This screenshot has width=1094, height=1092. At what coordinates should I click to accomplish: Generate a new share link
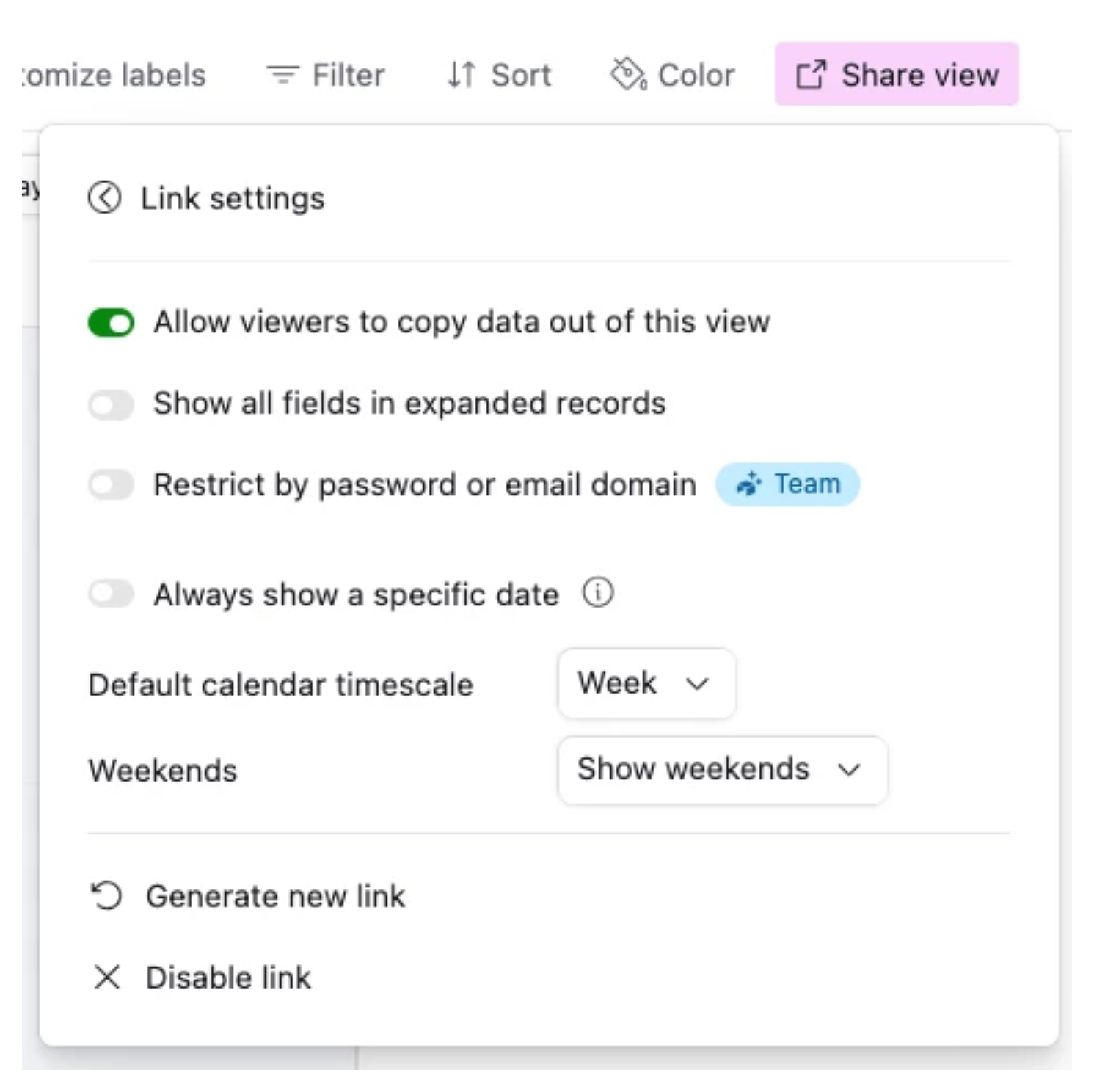point(275,895)
